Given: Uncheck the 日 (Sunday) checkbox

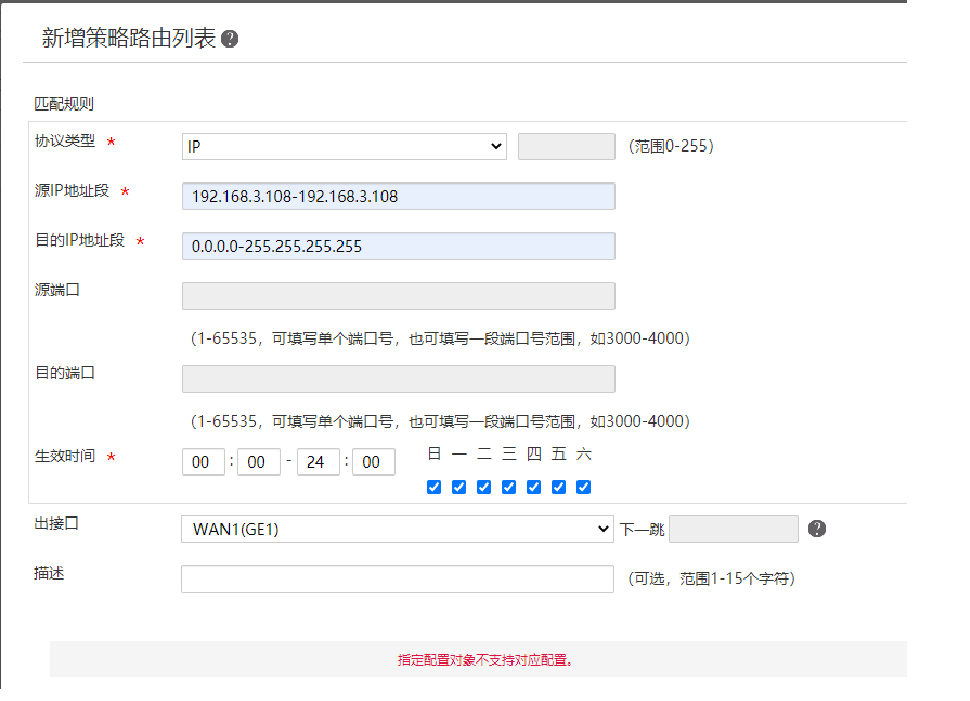Looking at the screenshot, I should 434,487.
